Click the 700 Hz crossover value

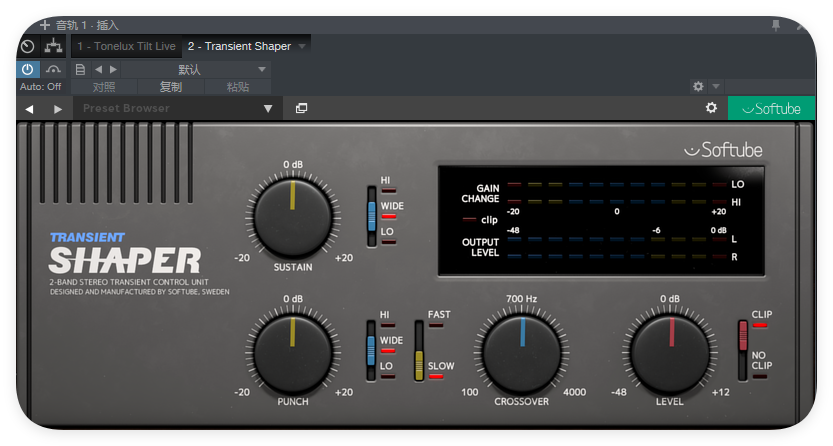pyautogui.click(x=521, y=299)
